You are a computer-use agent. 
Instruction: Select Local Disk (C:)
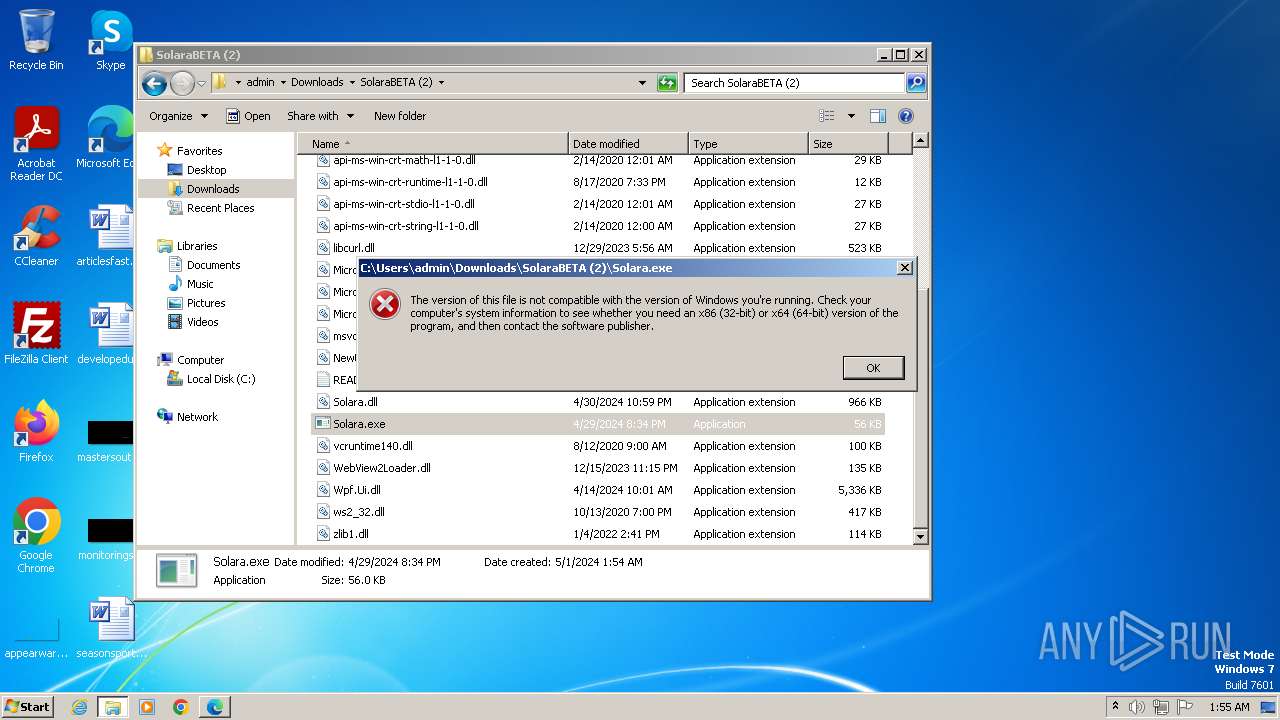pos(220,379)
